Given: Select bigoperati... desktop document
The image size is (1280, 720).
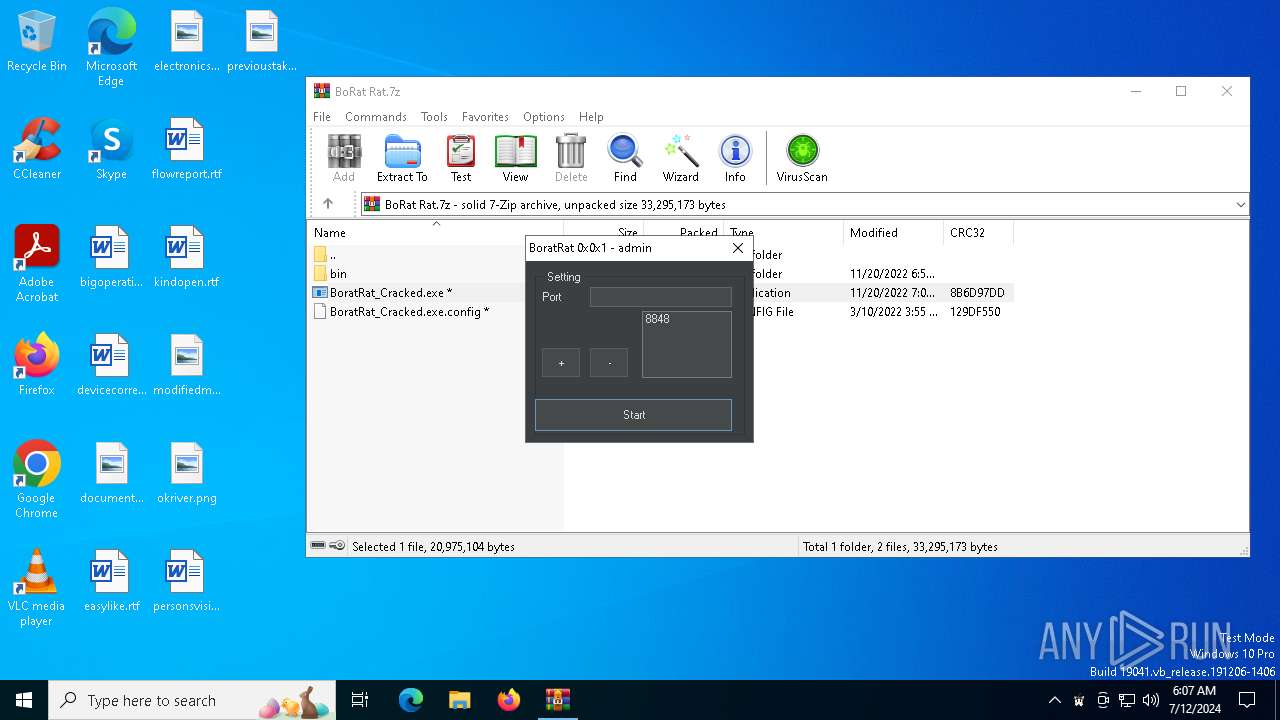Looking at the screenshot, I should coord(111,257).
